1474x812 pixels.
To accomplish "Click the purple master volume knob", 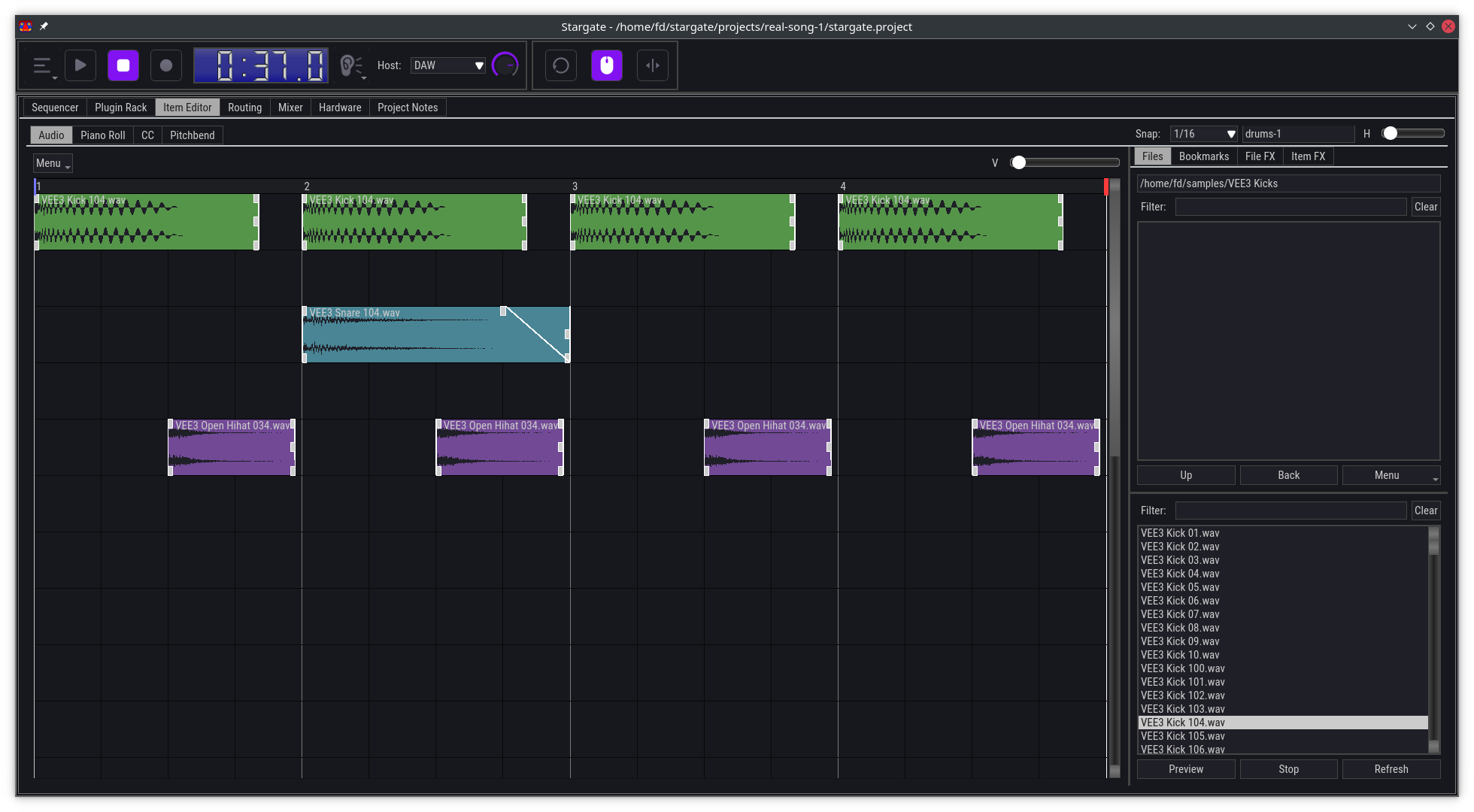I will (x=505, y=65).
